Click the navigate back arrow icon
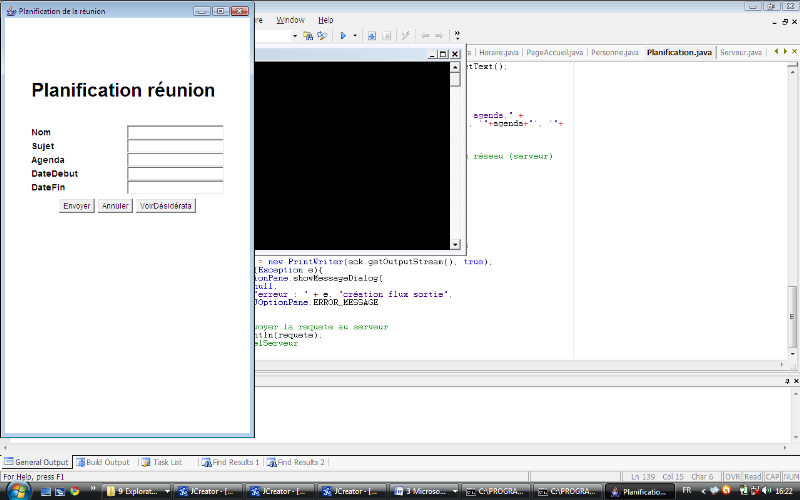Viewport: 800px width, 500px height. 425,35
